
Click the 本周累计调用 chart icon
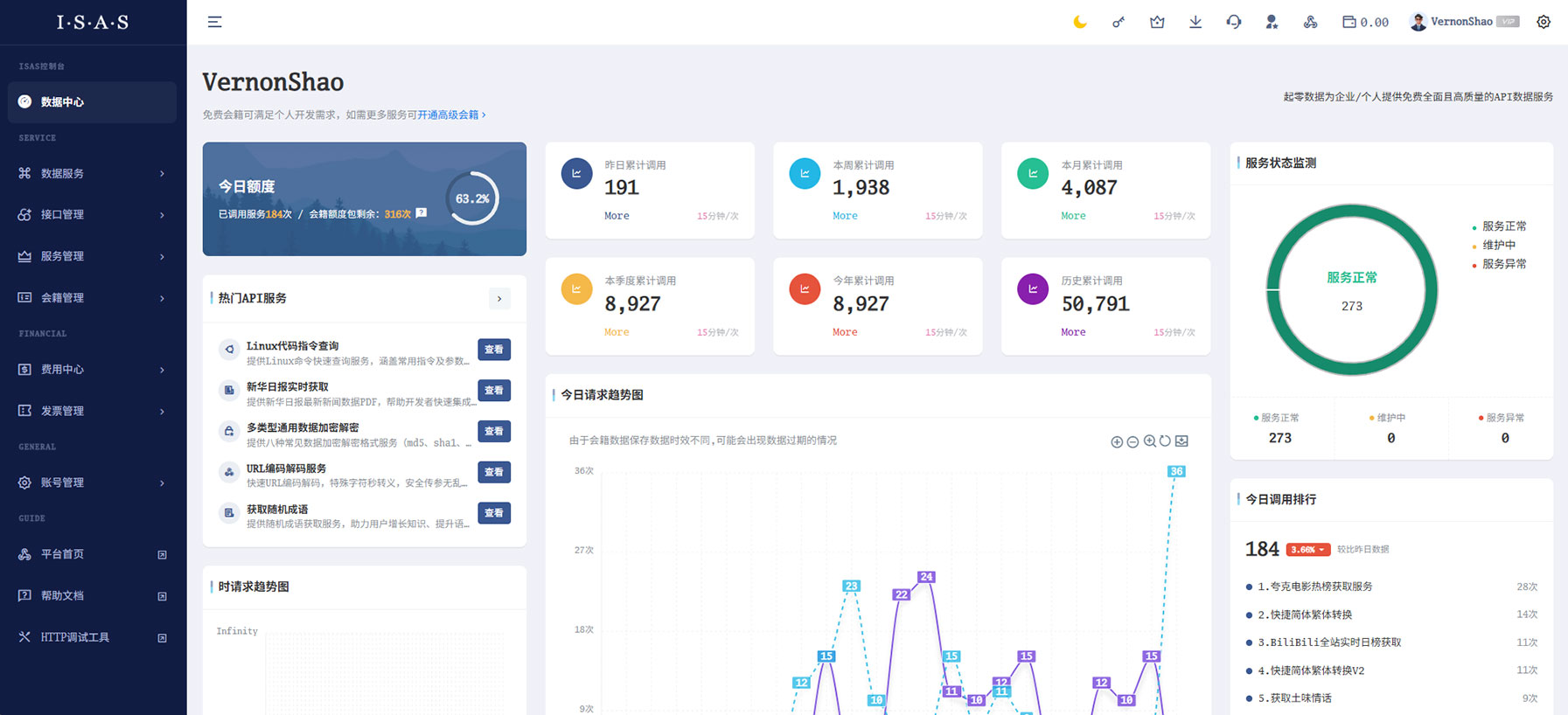click(x=805, y=173)
